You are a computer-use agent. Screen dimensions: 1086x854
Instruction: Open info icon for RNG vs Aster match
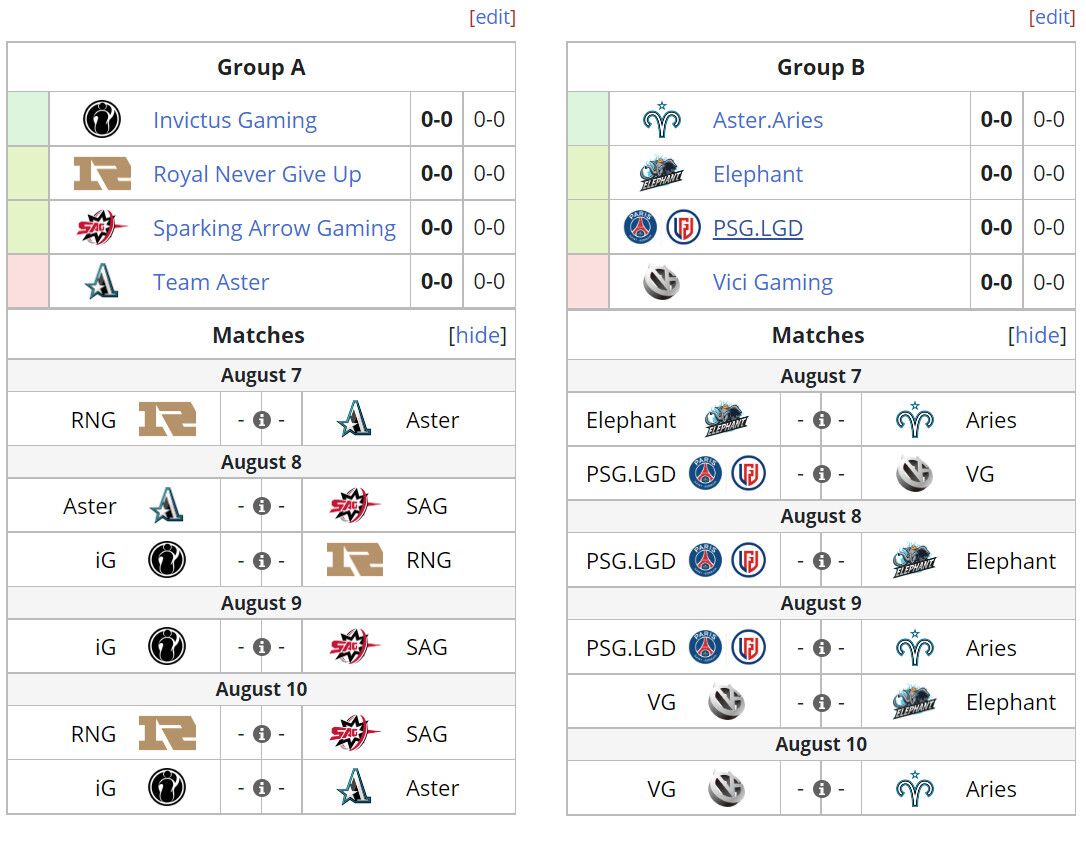(262, 420)
